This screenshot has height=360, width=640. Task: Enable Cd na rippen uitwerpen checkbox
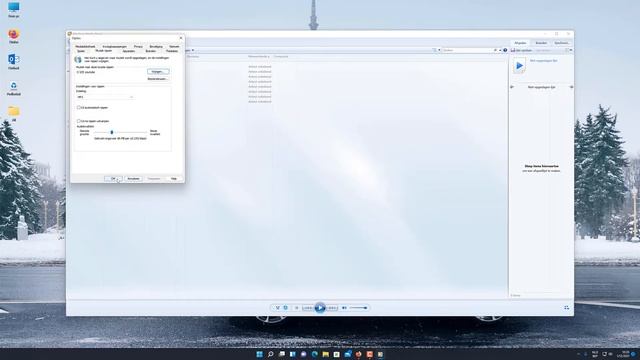(x=78, y=121)
